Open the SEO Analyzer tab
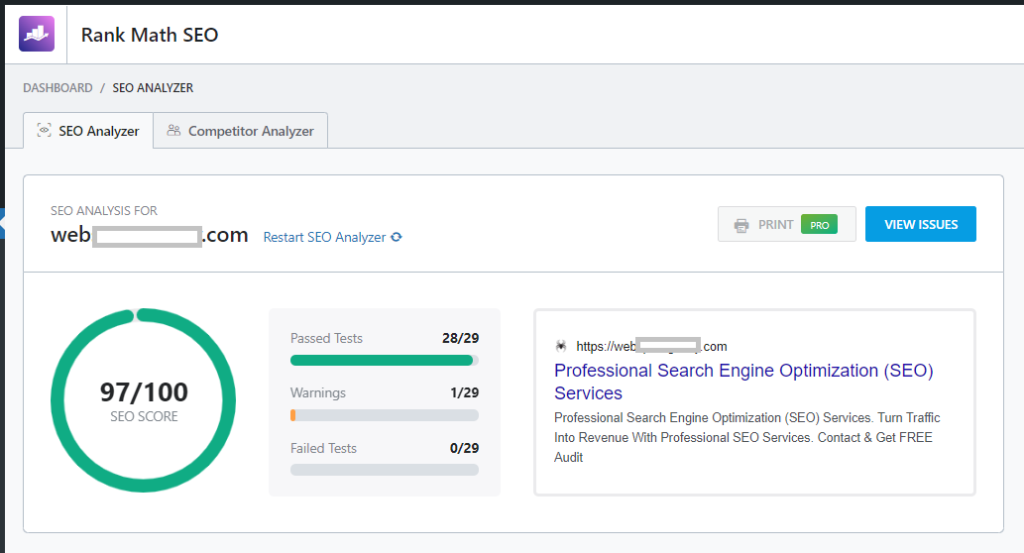This screenshot has height=553, width=1024. click(x=88, y=131)
